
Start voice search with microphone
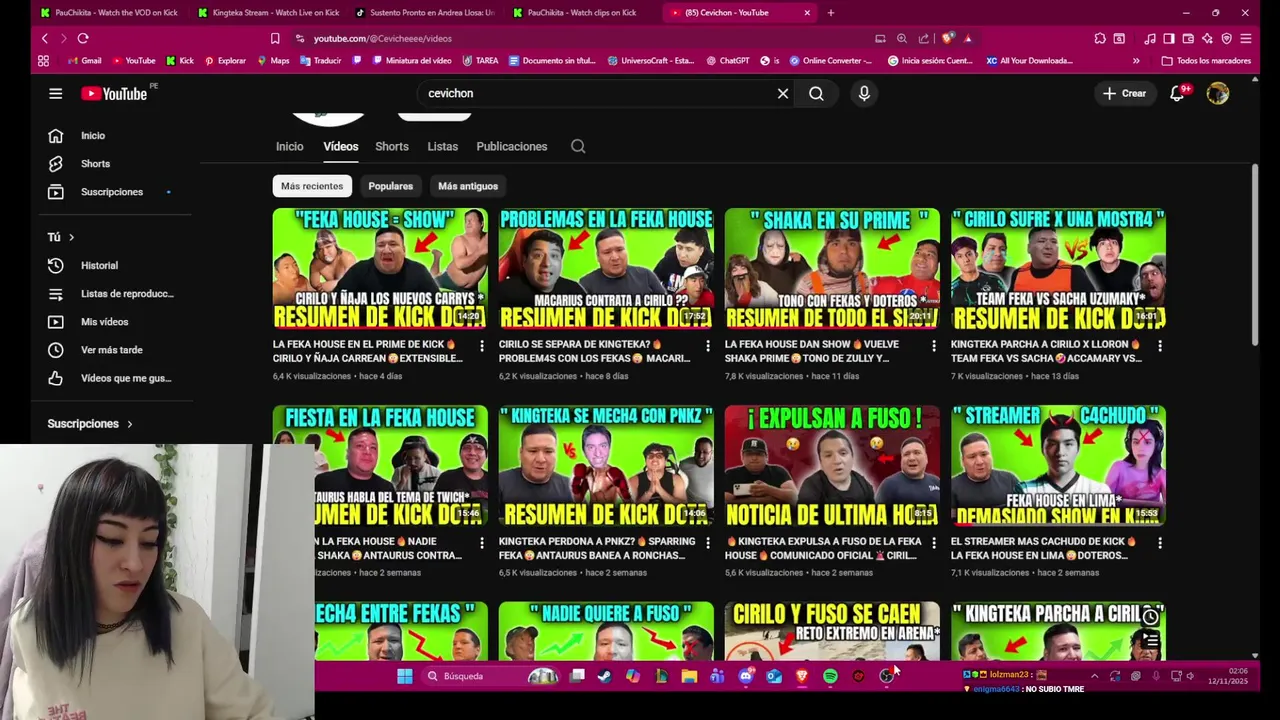coord(864,93)
